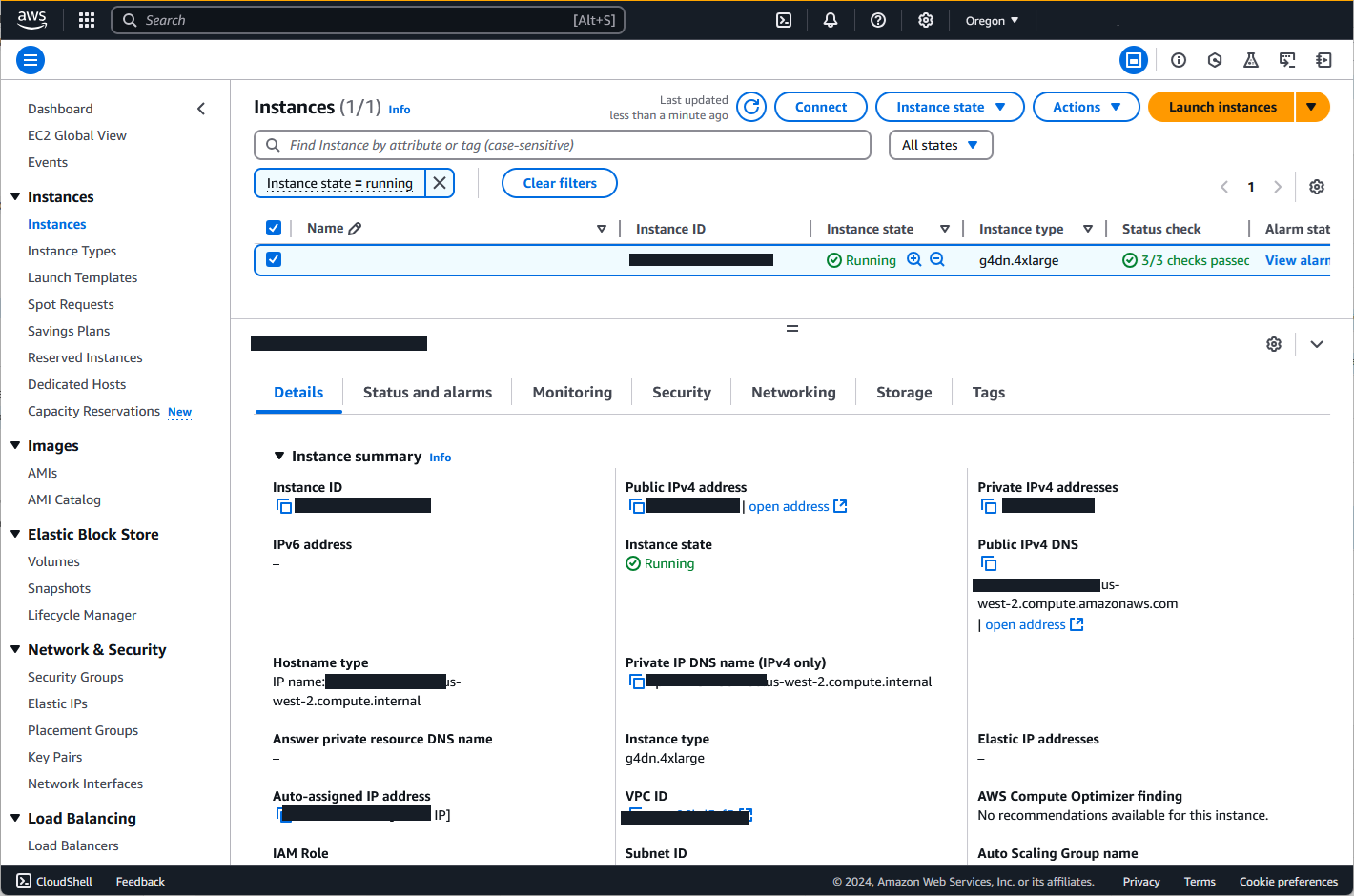Open the Actions dropdown
1354x896 pixels.
(x=1086, y=107)
